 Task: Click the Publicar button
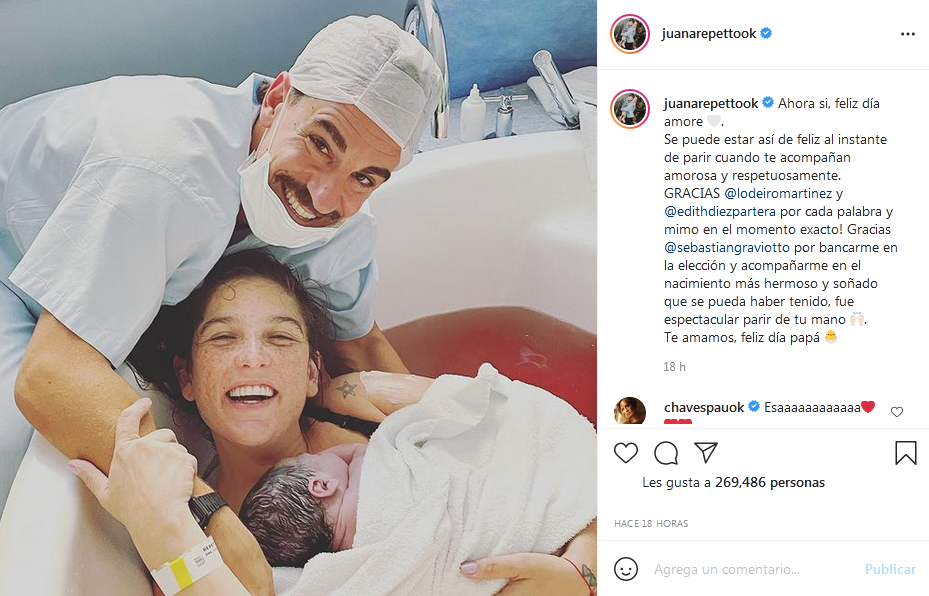coord(890,569)
